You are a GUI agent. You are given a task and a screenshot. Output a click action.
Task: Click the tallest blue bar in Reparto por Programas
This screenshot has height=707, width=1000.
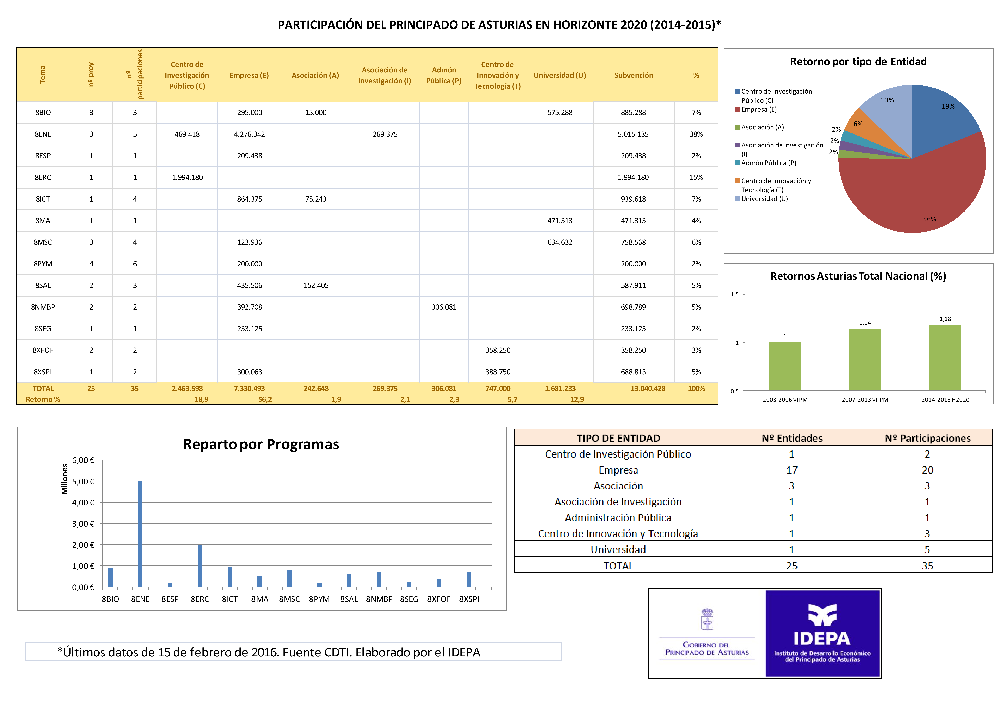[x=140, y=534]
